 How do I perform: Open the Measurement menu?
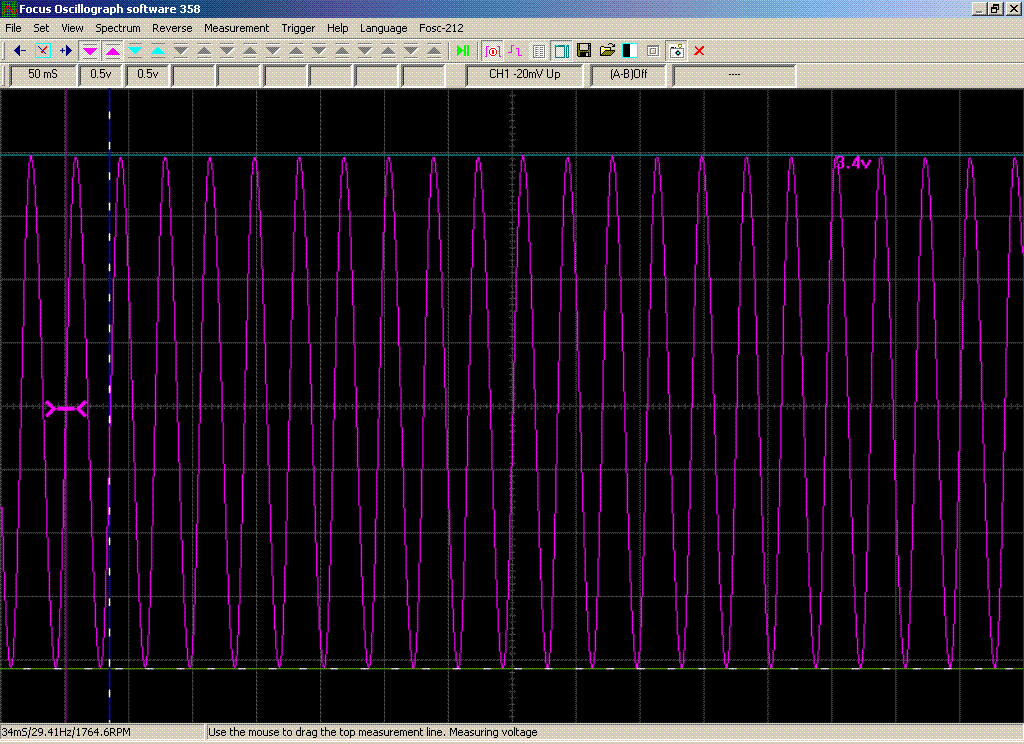point(236,28)
